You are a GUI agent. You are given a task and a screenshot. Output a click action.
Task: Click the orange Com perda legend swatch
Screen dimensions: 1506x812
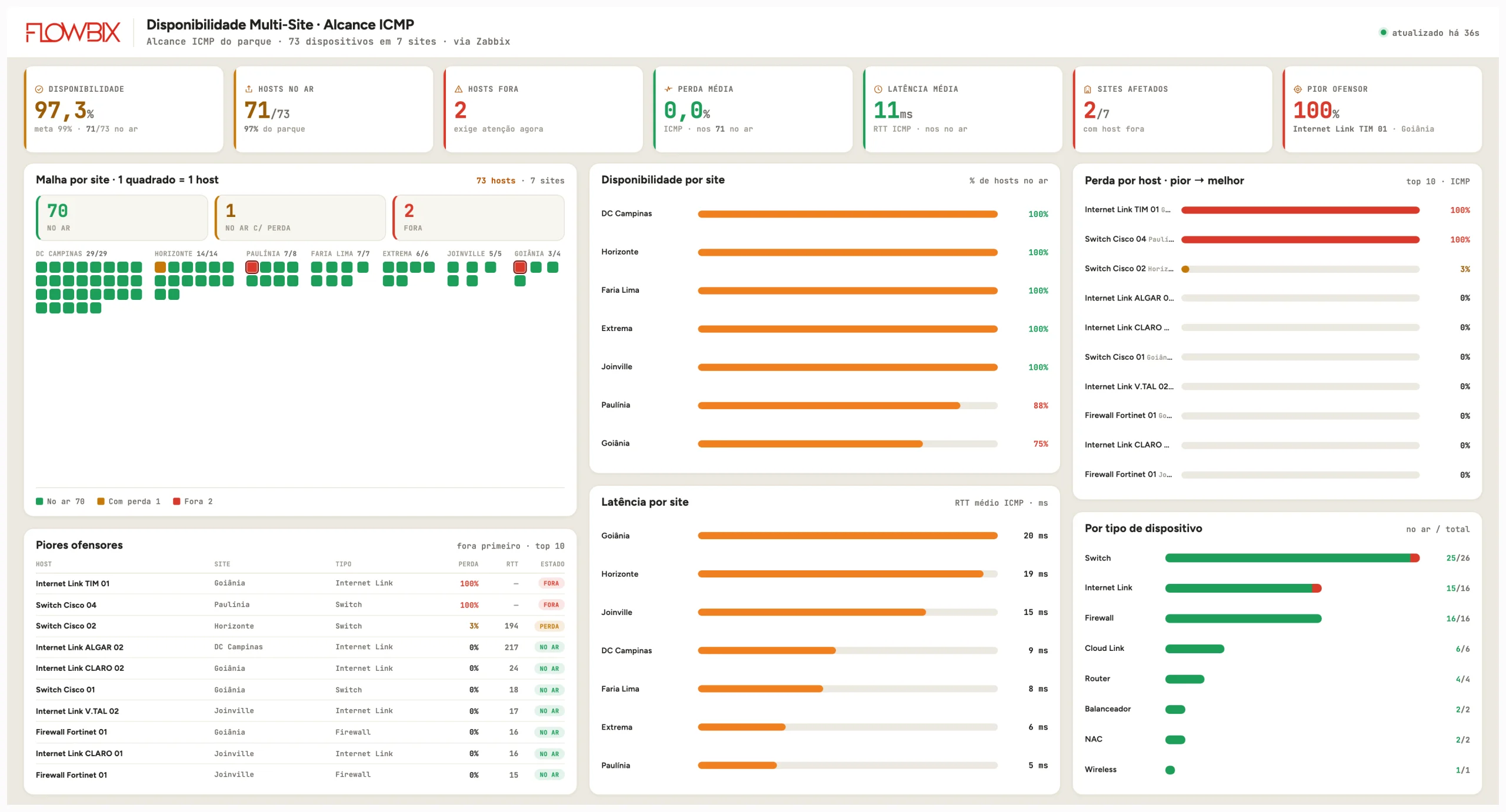(x=101, y=502)
